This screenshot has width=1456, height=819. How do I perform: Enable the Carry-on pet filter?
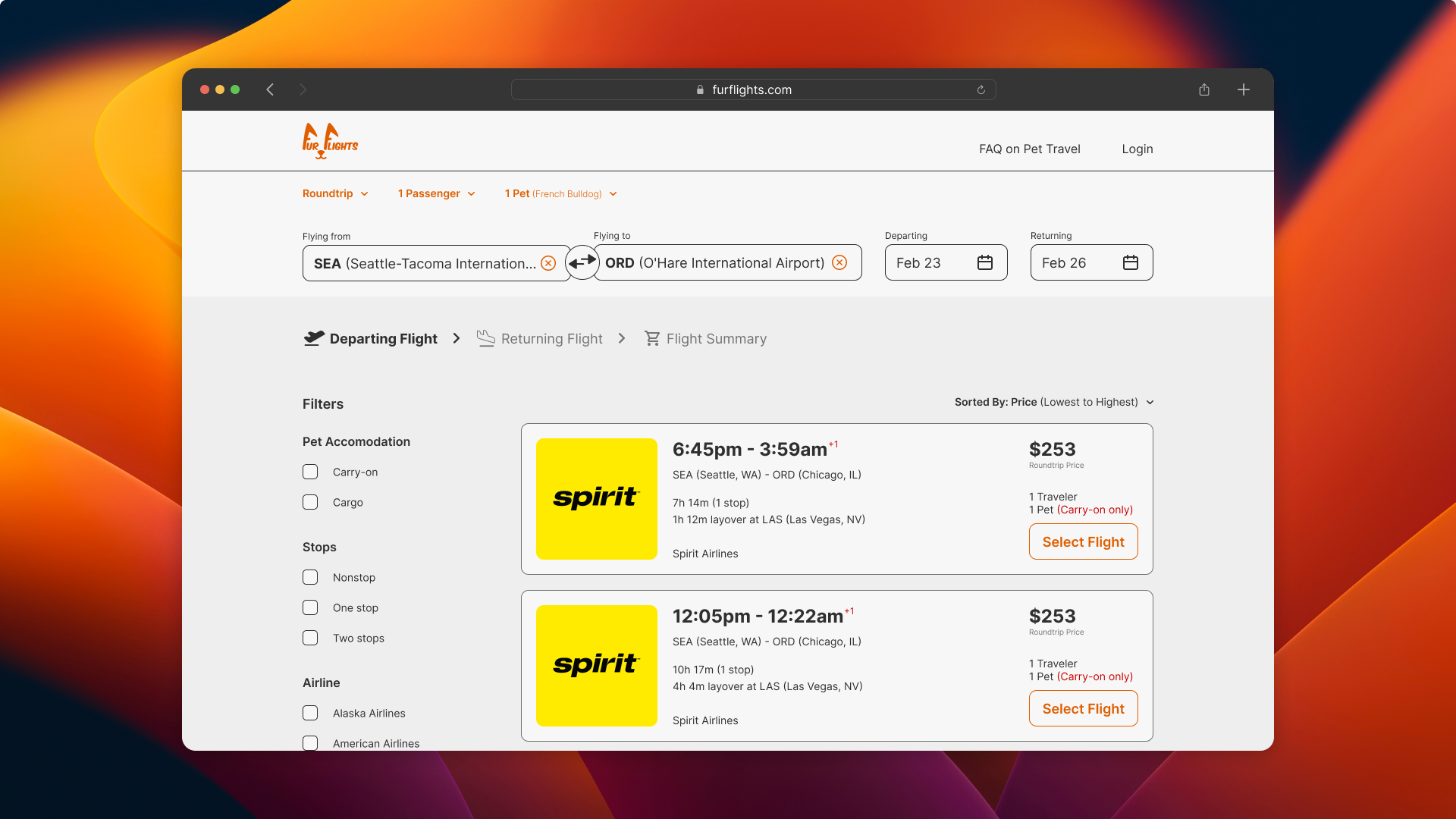(x=310, y=472)
